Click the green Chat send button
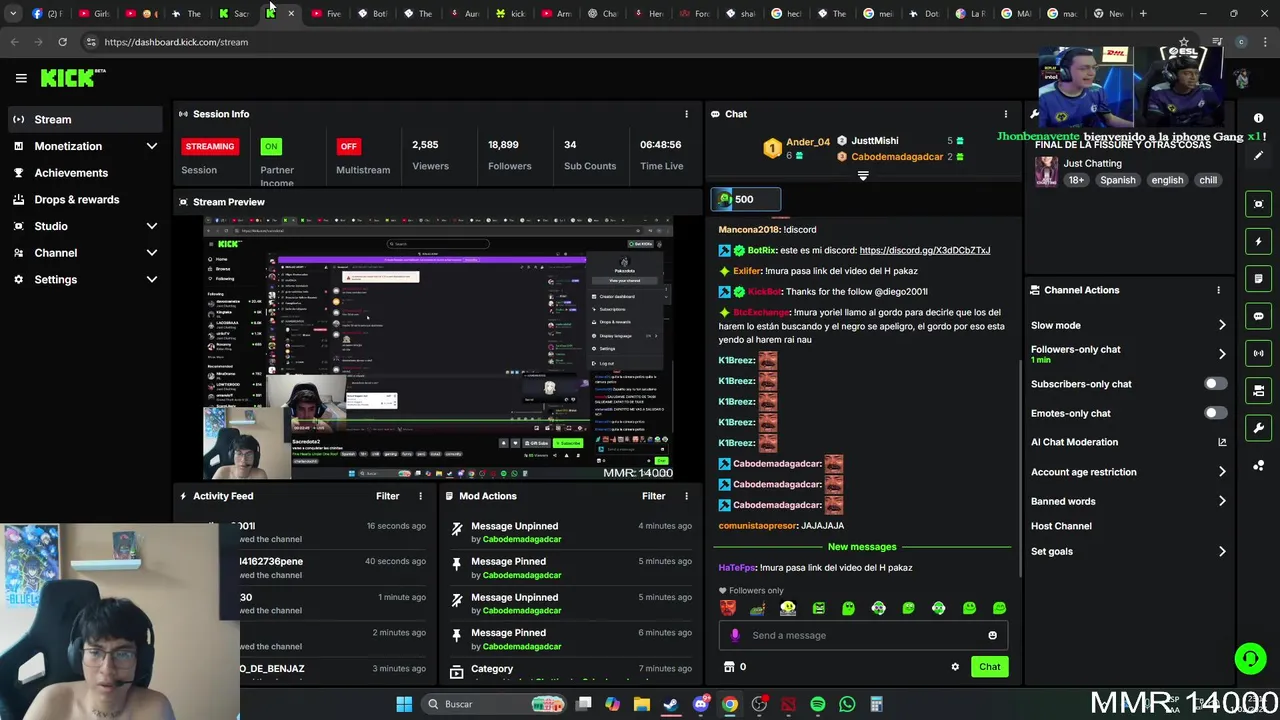Screen dimensions: 1280x720 pos(989,667)
